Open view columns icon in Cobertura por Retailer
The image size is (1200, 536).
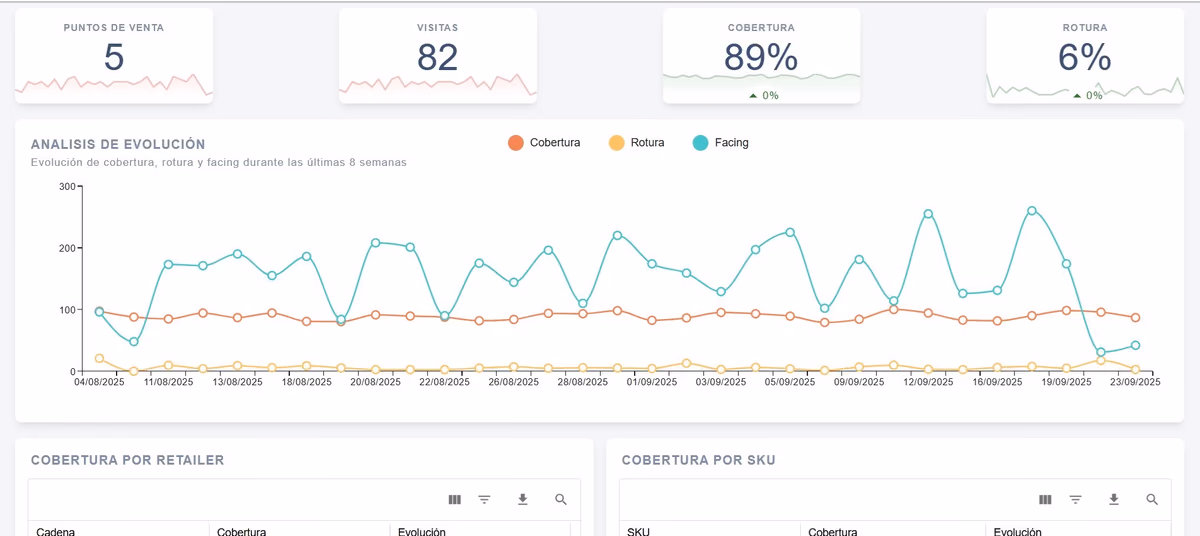tap(455, 499)
